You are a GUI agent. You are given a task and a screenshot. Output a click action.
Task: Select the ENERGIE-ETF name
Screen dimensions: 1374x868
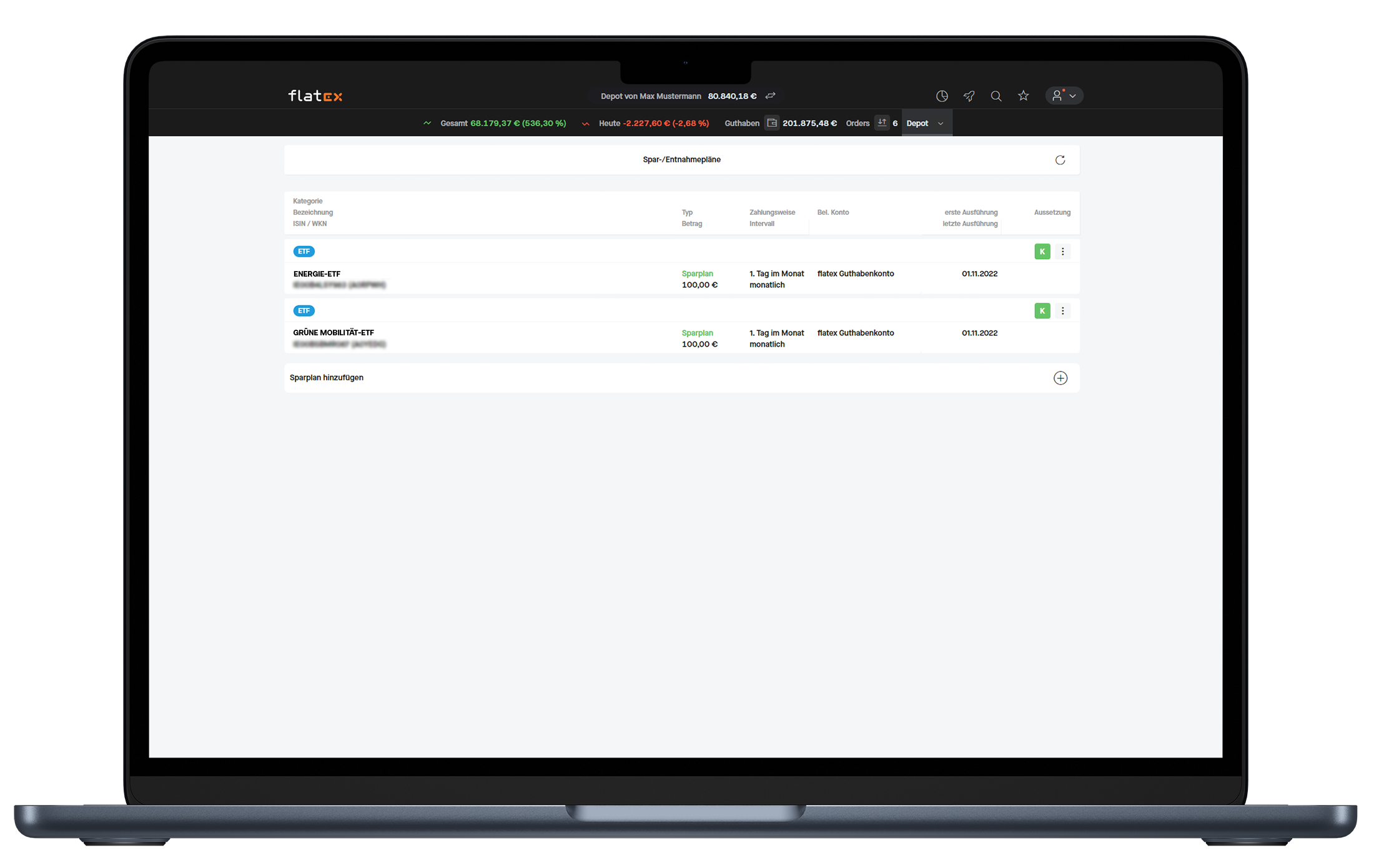(317, 274)
